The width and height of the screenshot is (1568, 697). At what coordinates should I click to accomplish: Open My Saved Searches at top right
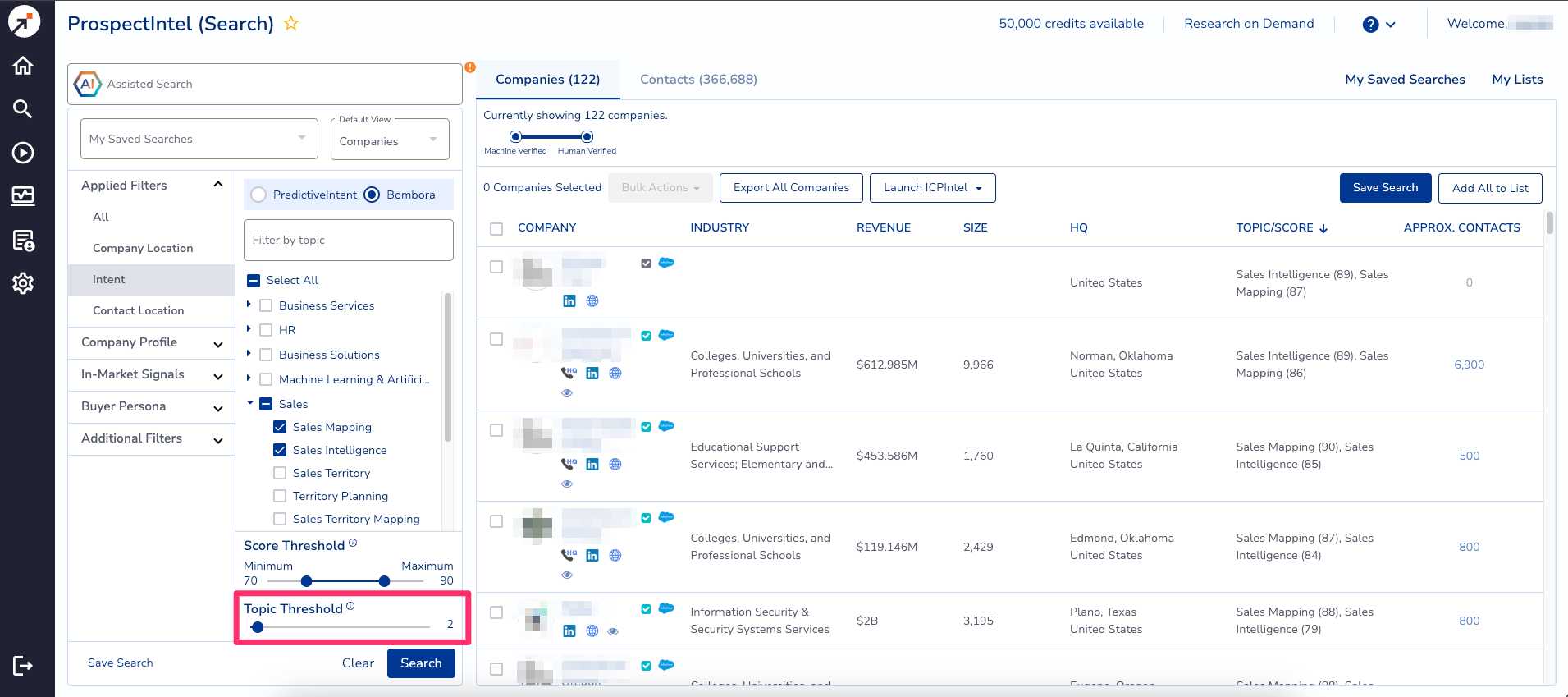coord(1405,80)
